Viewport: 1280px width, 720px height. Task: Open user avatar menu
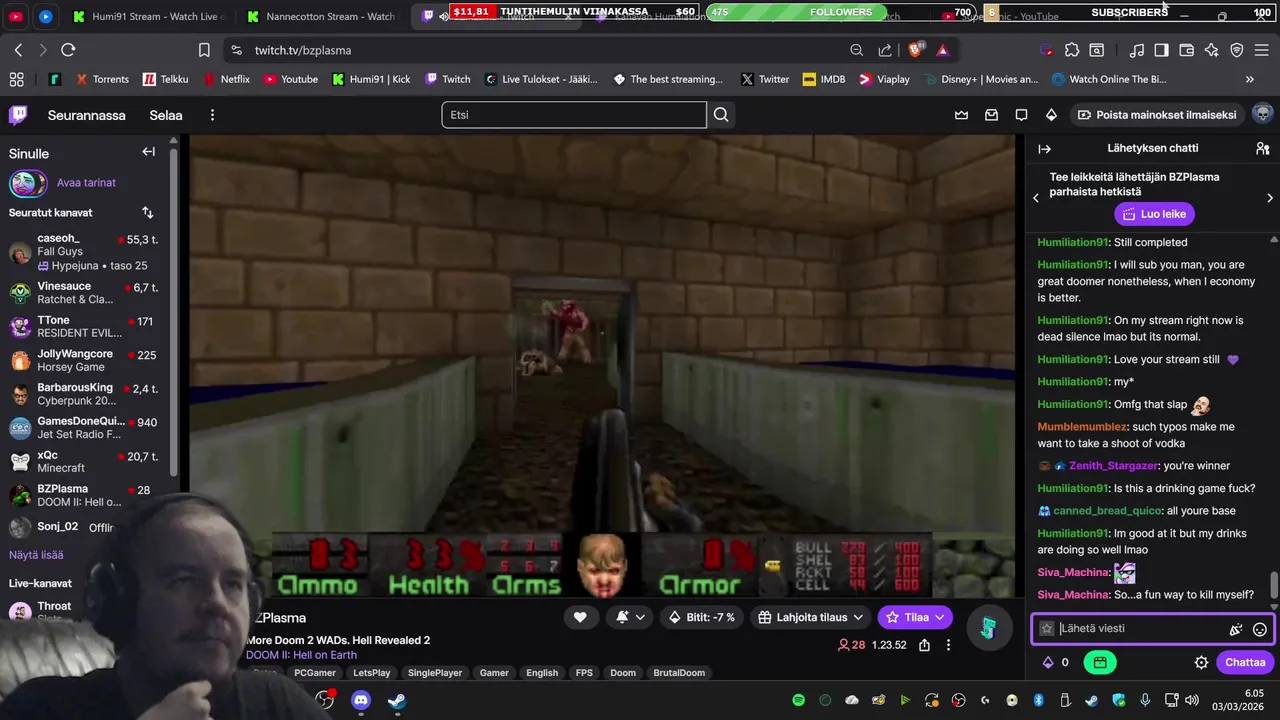click(1262, 114)
